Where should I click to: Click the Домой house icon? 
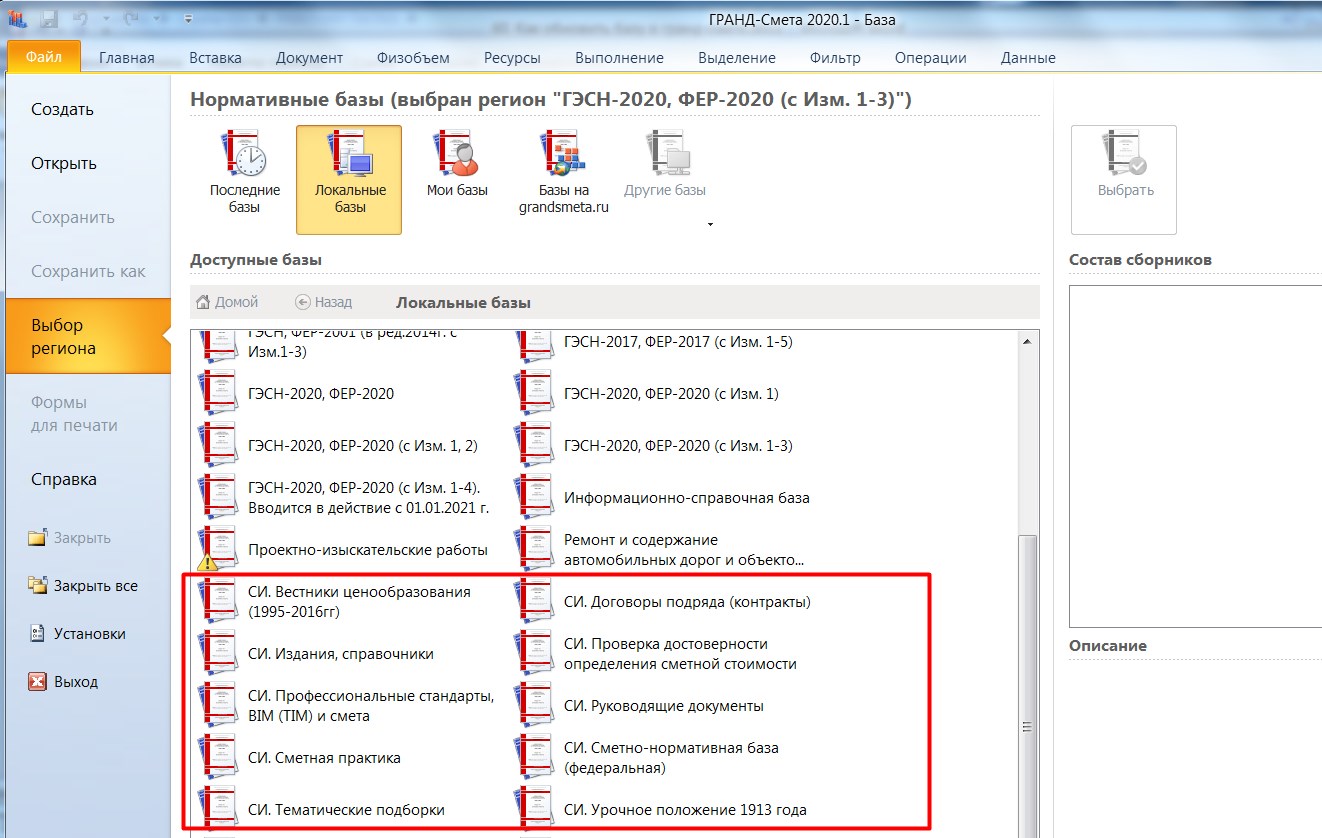pos(203,302)
